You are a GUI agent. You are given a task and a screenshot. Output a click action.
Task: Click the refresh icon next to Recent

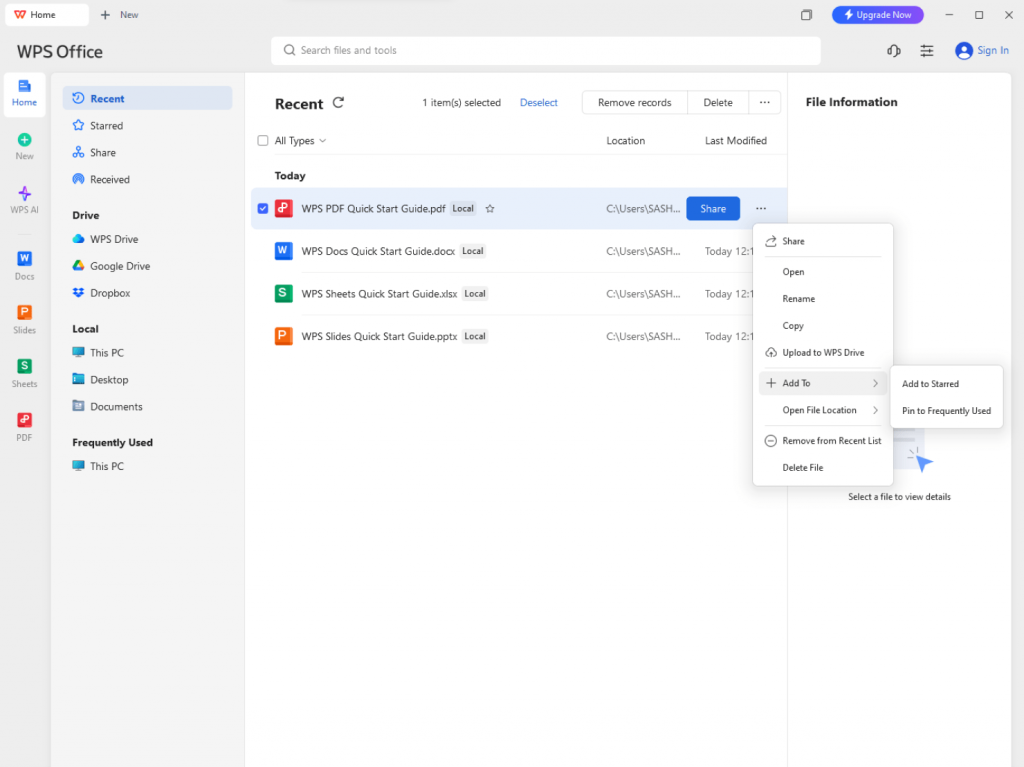click(x=338, y=103)
